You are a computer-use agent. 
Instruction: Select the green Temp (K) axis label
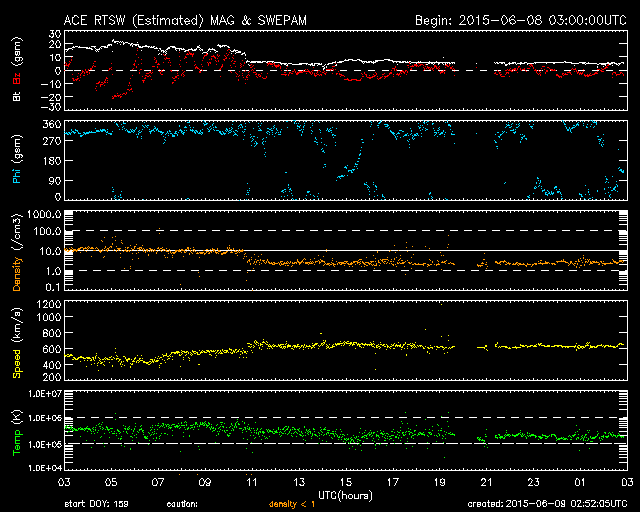16,430
